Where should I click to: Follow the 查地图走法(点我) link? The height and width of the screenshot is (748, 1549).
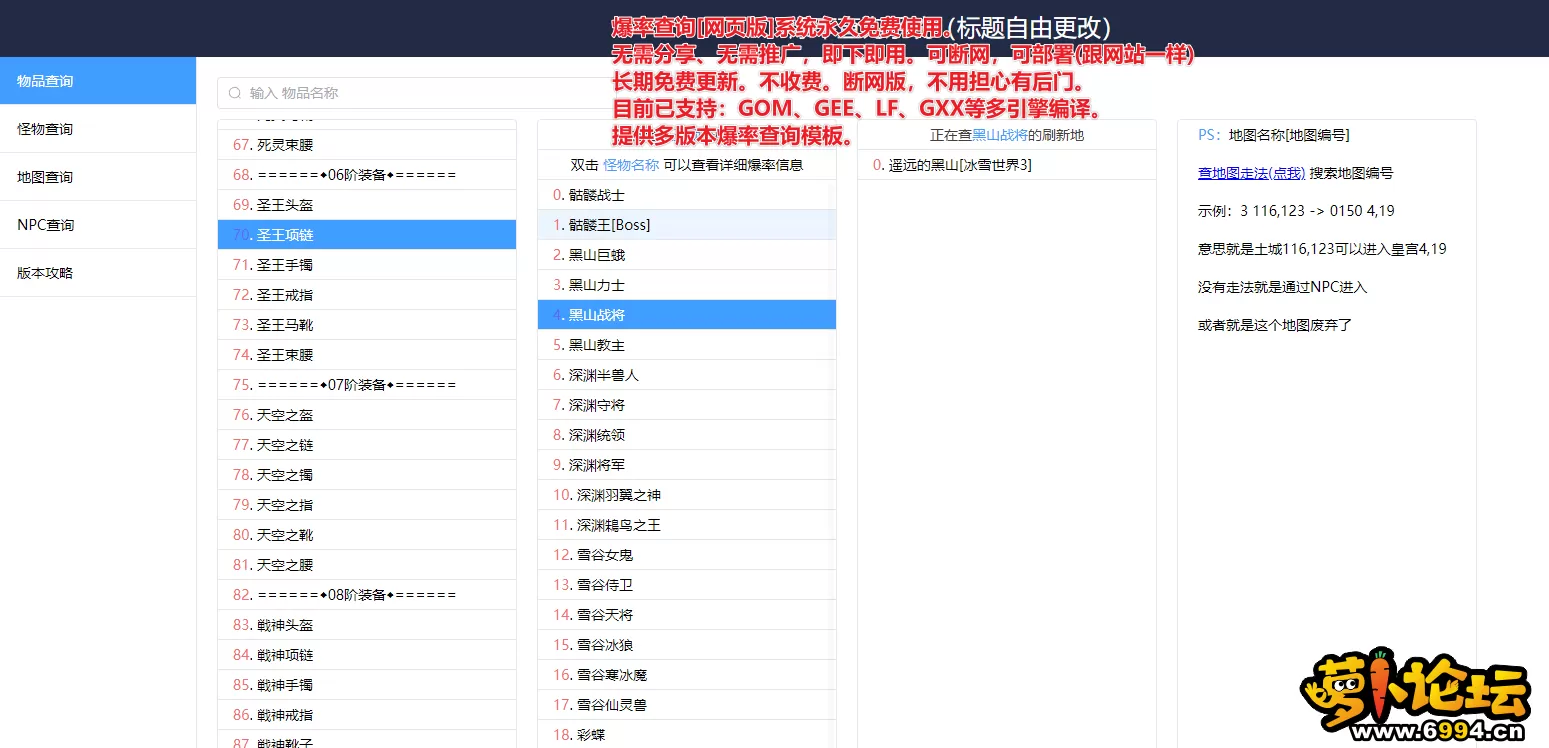1251,173
